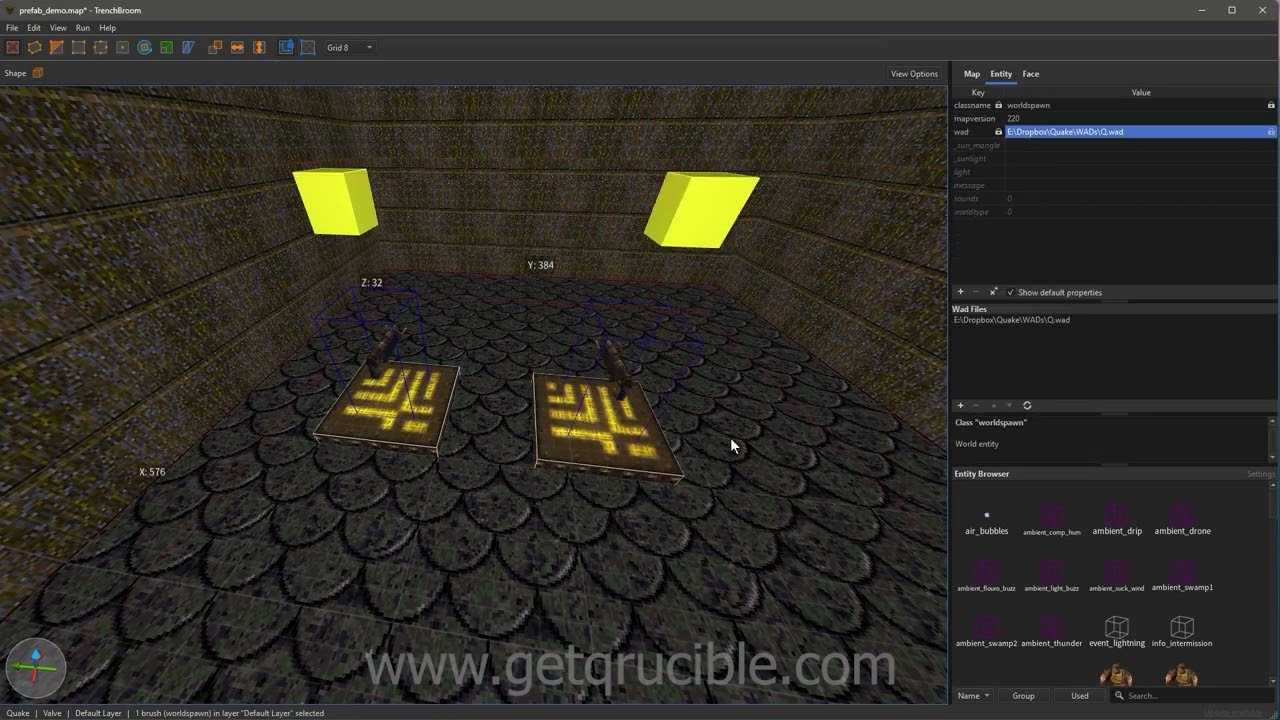Select the info_intermission entity

tap(1182, 632)
